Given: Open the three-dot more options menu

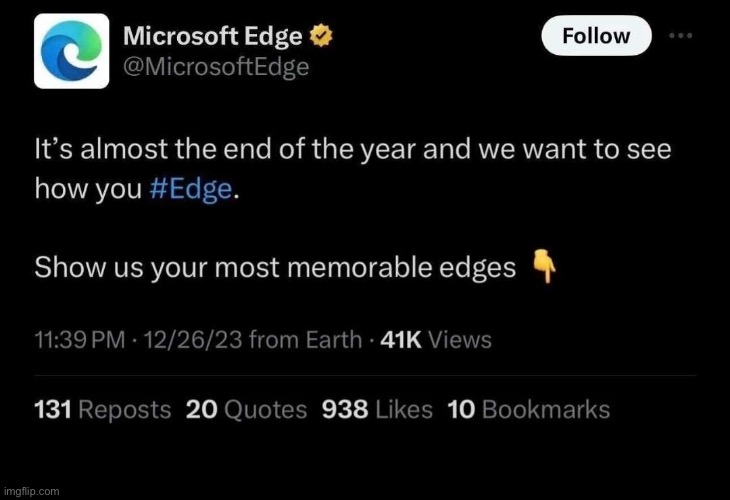Looking at the screenshot, I should (x=681, y=35).
